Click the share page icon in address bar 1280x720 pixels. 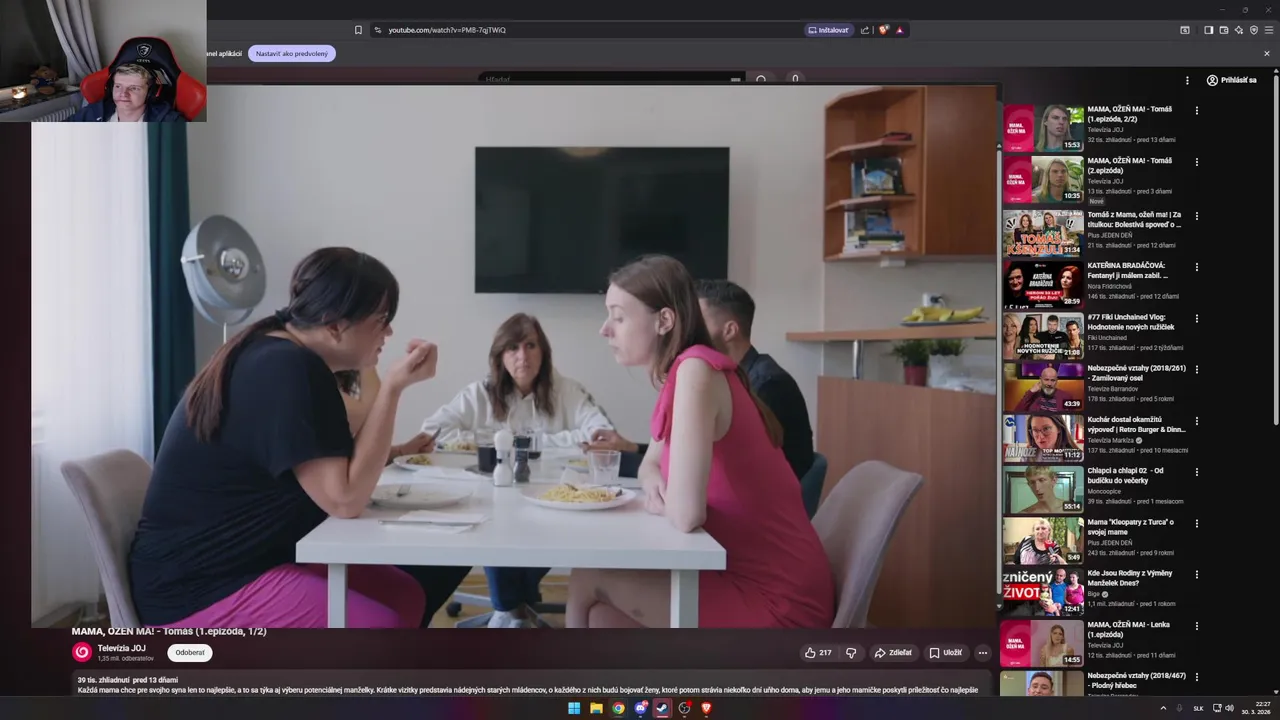tap(865, 30)
